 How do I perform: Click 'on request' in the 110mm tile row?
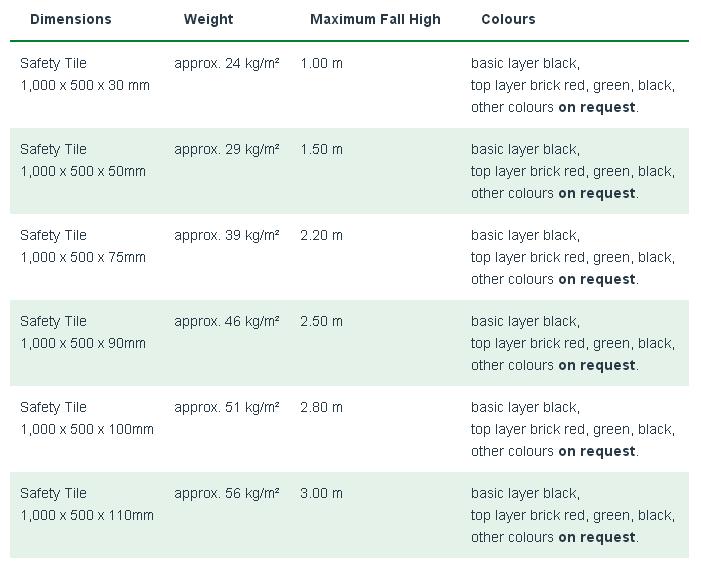pyautogui.click(x=596, y=537)
